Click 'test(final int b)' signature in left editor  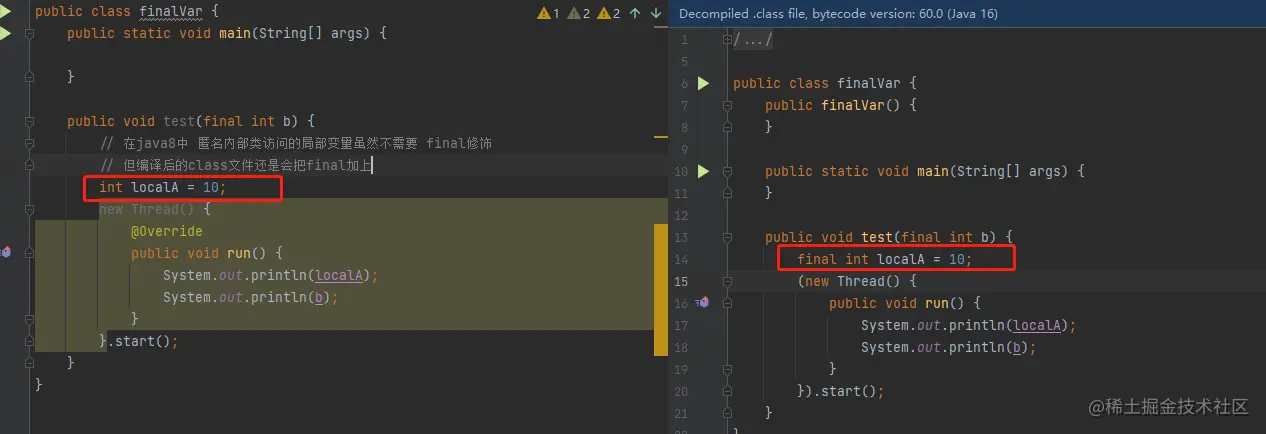coord(235,121)
